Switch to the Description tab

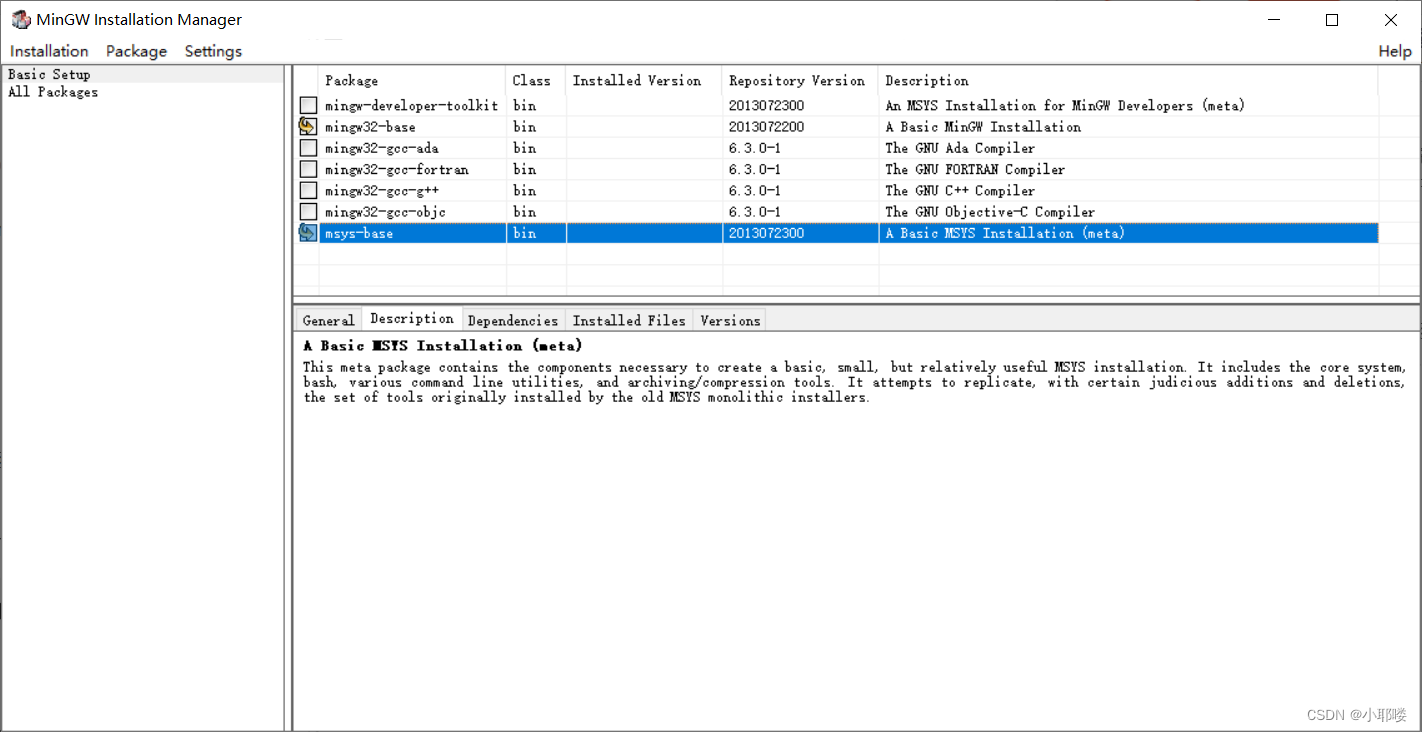pyautogui.click(x=411, y=318)
